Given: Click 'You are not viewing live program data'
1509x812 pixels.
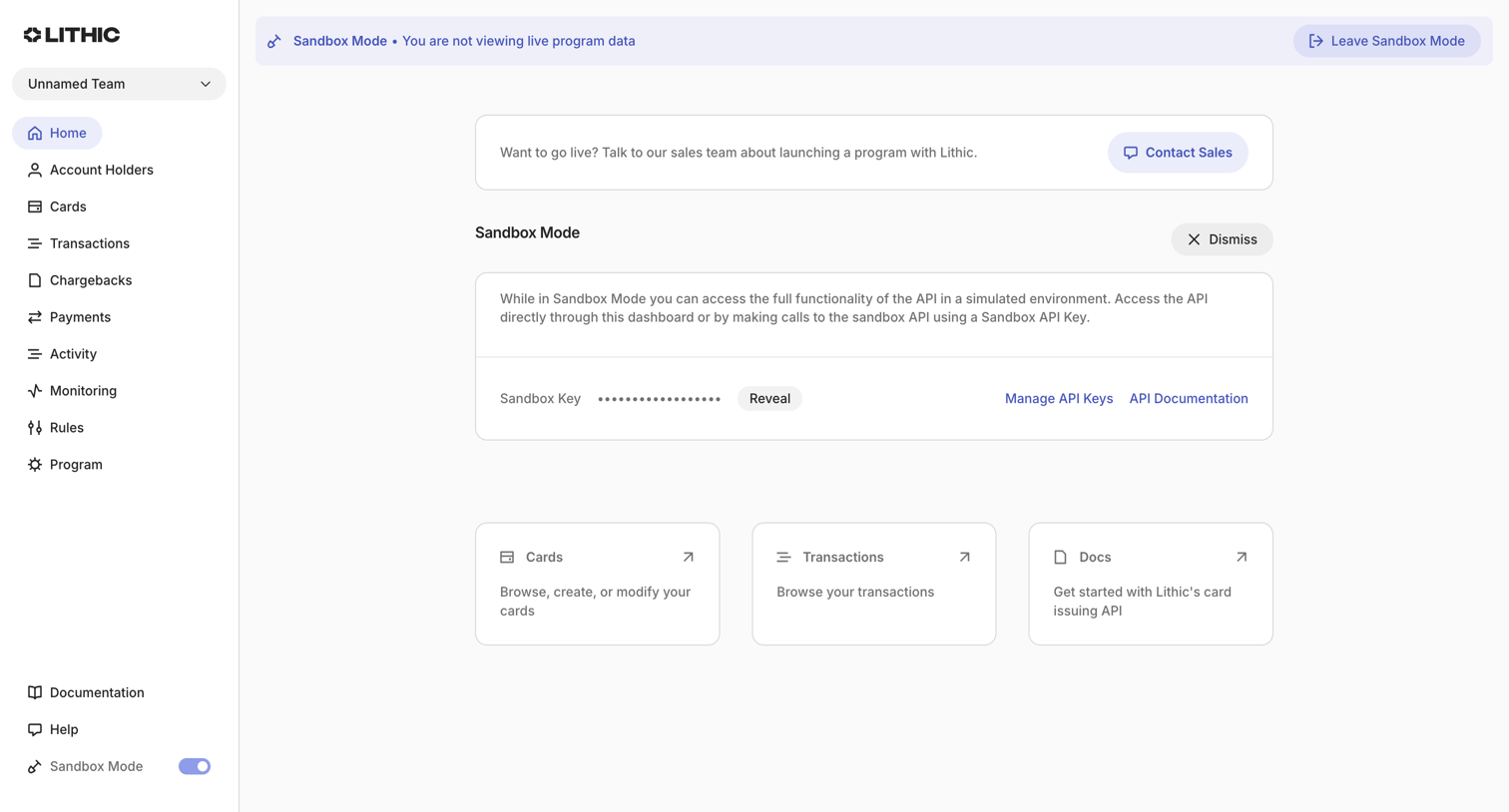Looking at the screenshot, I should pos(519,41).
